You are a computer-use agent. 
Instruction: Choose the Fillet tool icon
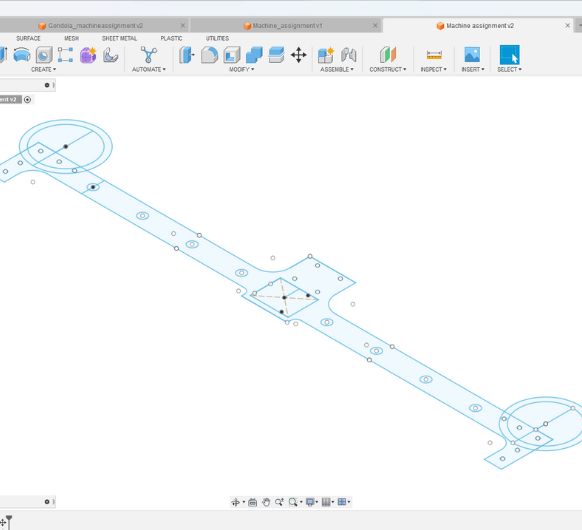pyautogui.click(x=209, y=55)
